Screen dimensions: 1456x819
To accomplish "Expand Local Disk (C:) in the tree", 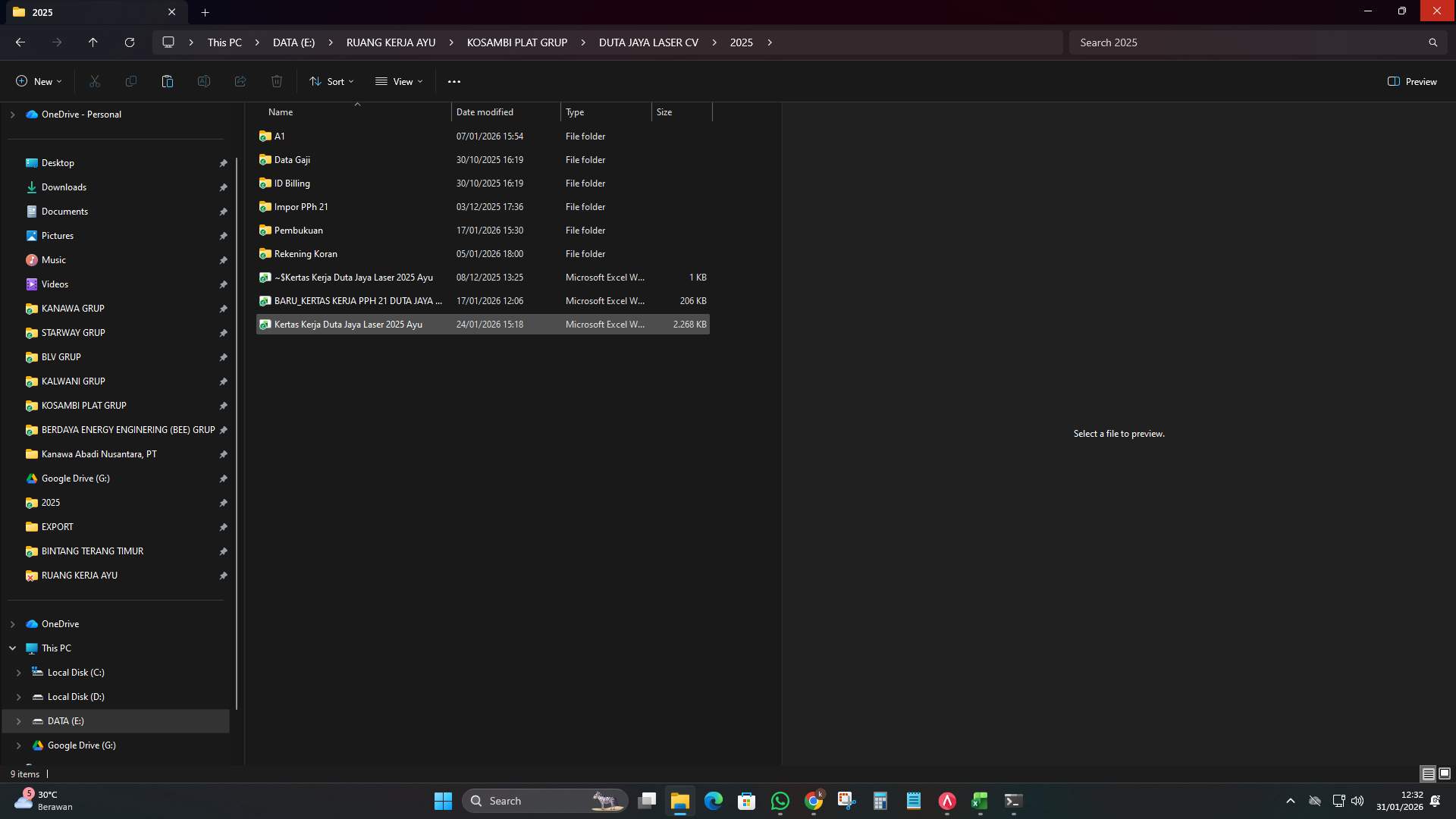I will point(19,673).
